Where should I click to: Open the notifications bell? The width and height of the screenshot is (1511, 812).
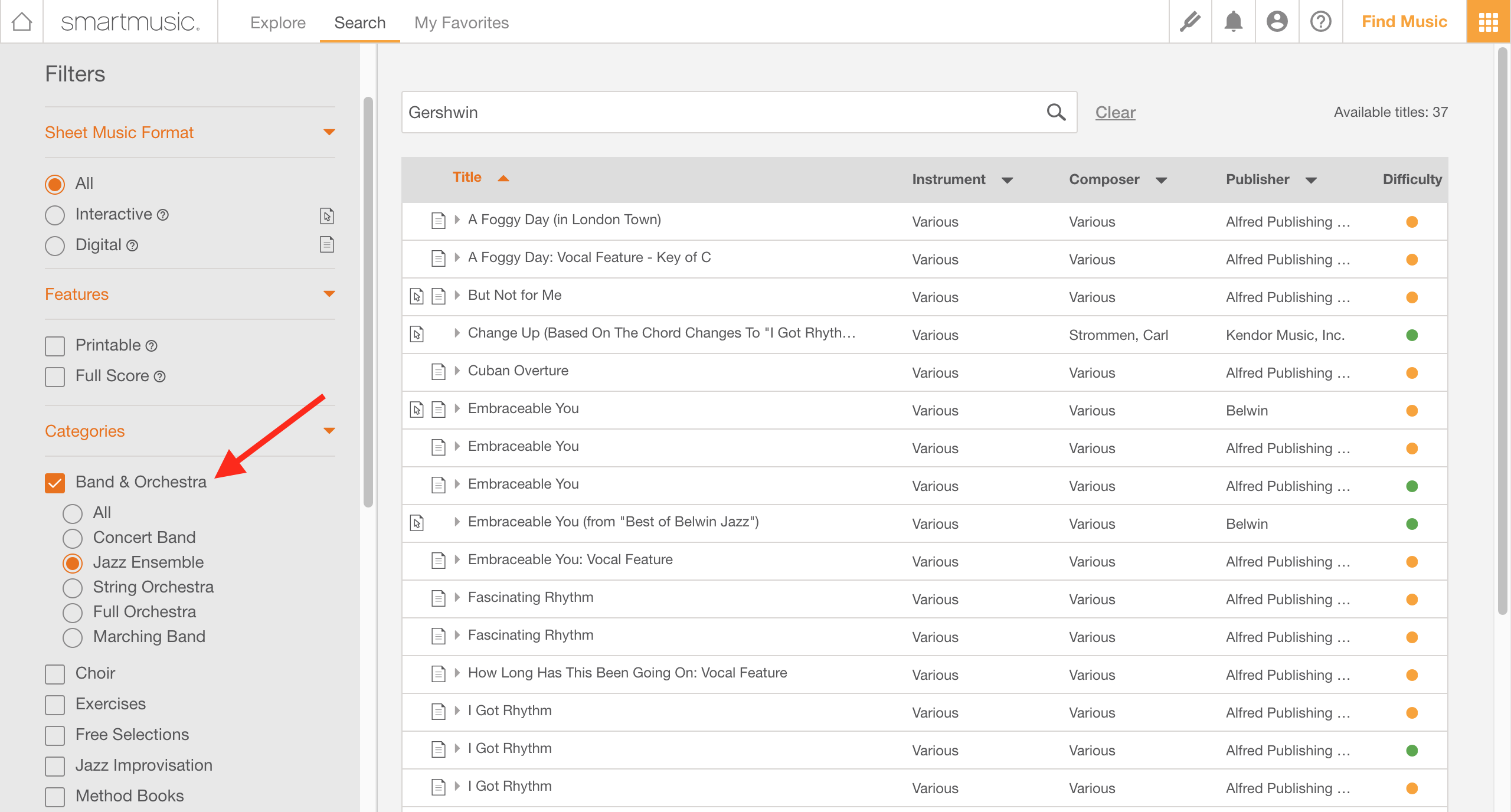click(1233, 22)
